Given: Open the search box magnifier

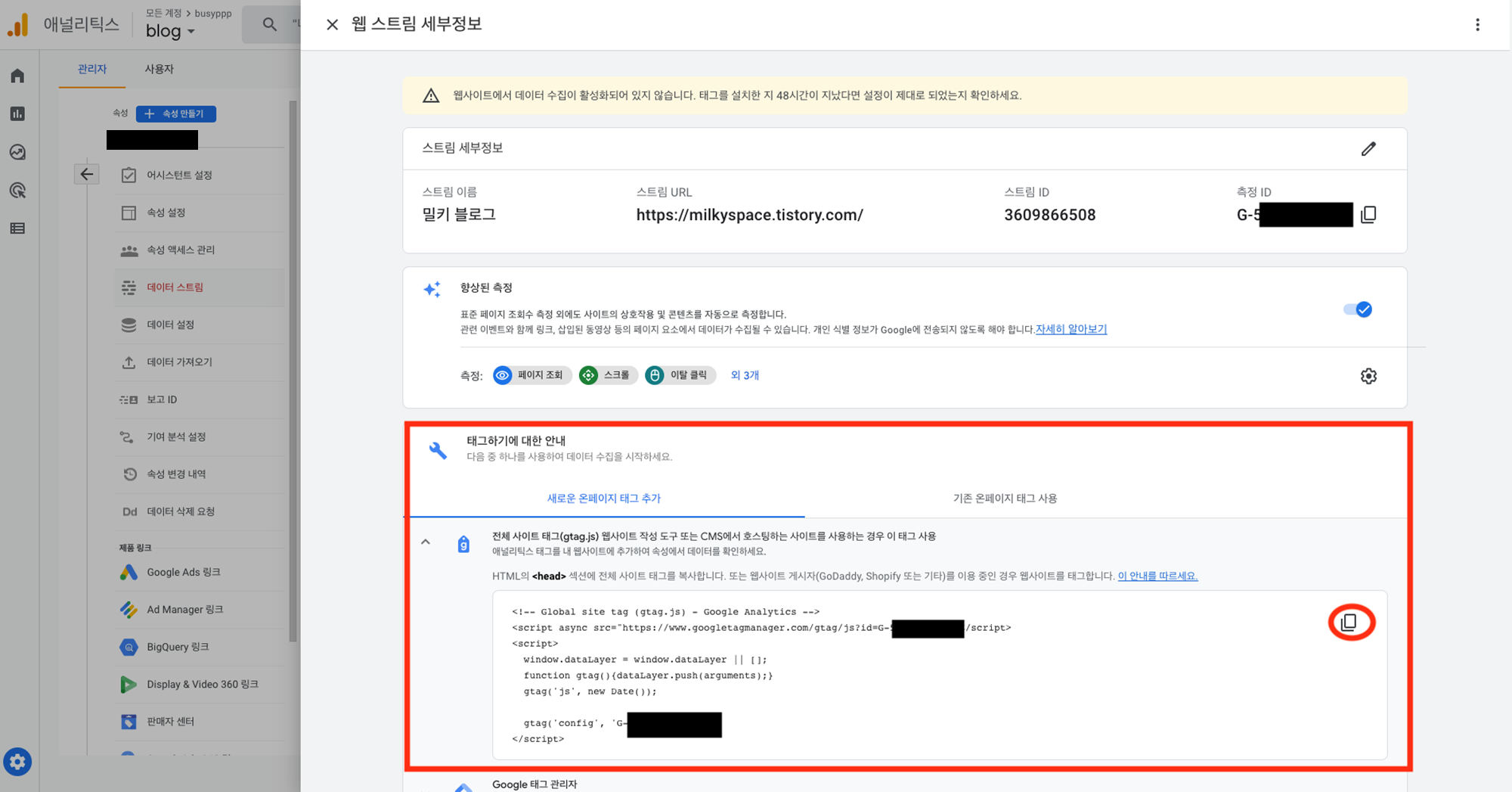Looking at the screenshot, I should 269,24.
